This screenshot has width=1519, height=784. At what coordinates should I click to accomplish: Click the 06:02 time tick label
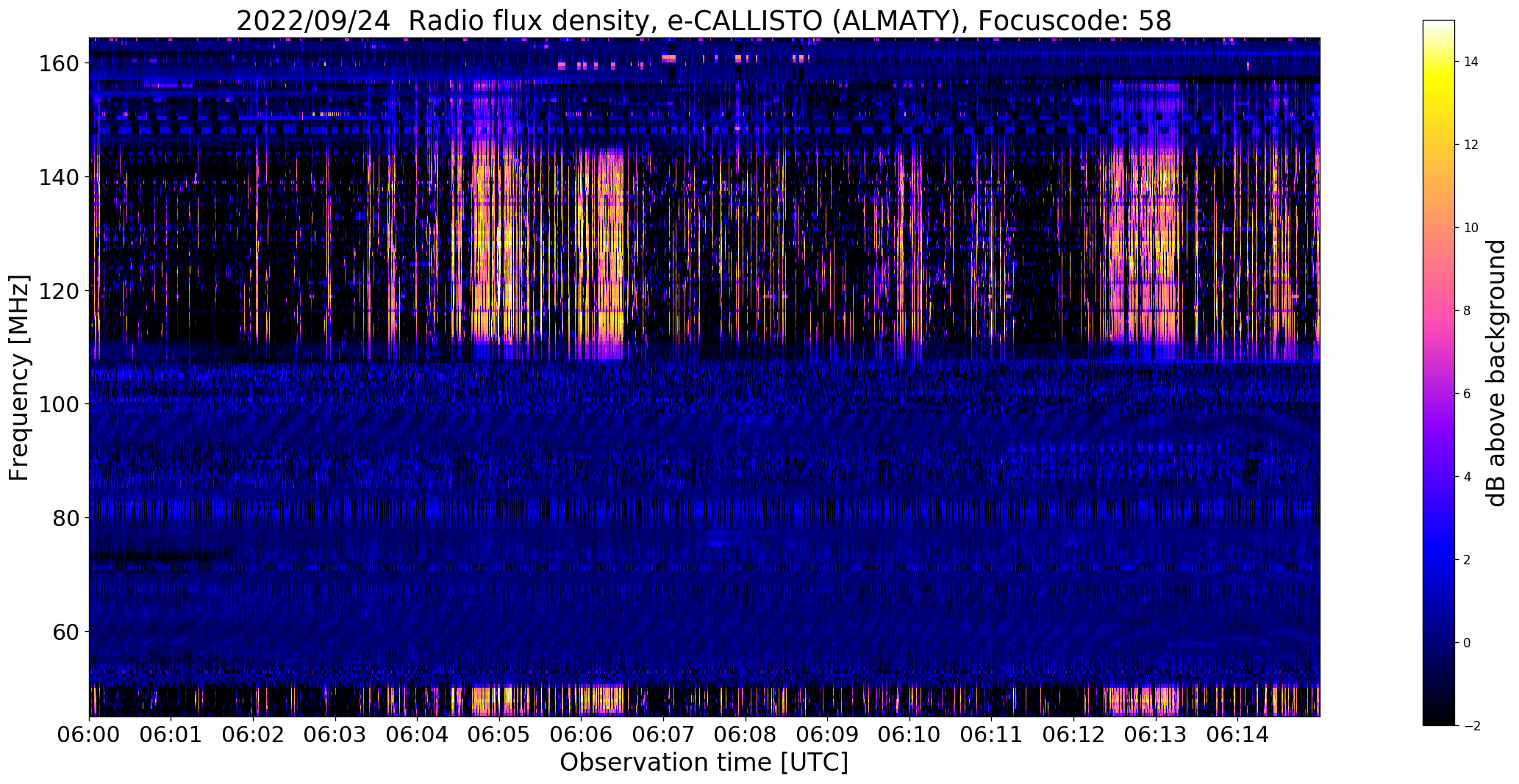click(254, 733)
